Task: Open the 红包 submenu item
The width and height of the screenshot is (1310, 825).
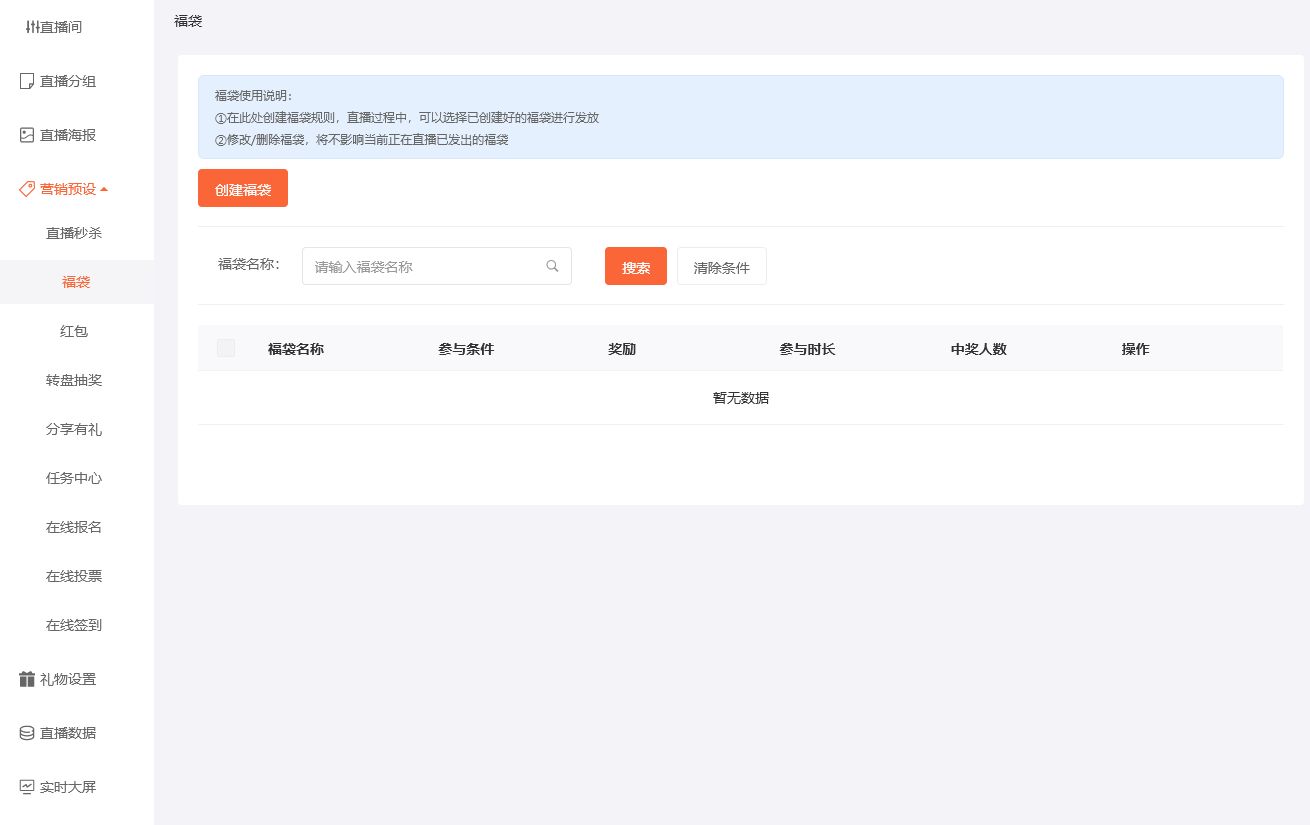Action: [74, 331]
